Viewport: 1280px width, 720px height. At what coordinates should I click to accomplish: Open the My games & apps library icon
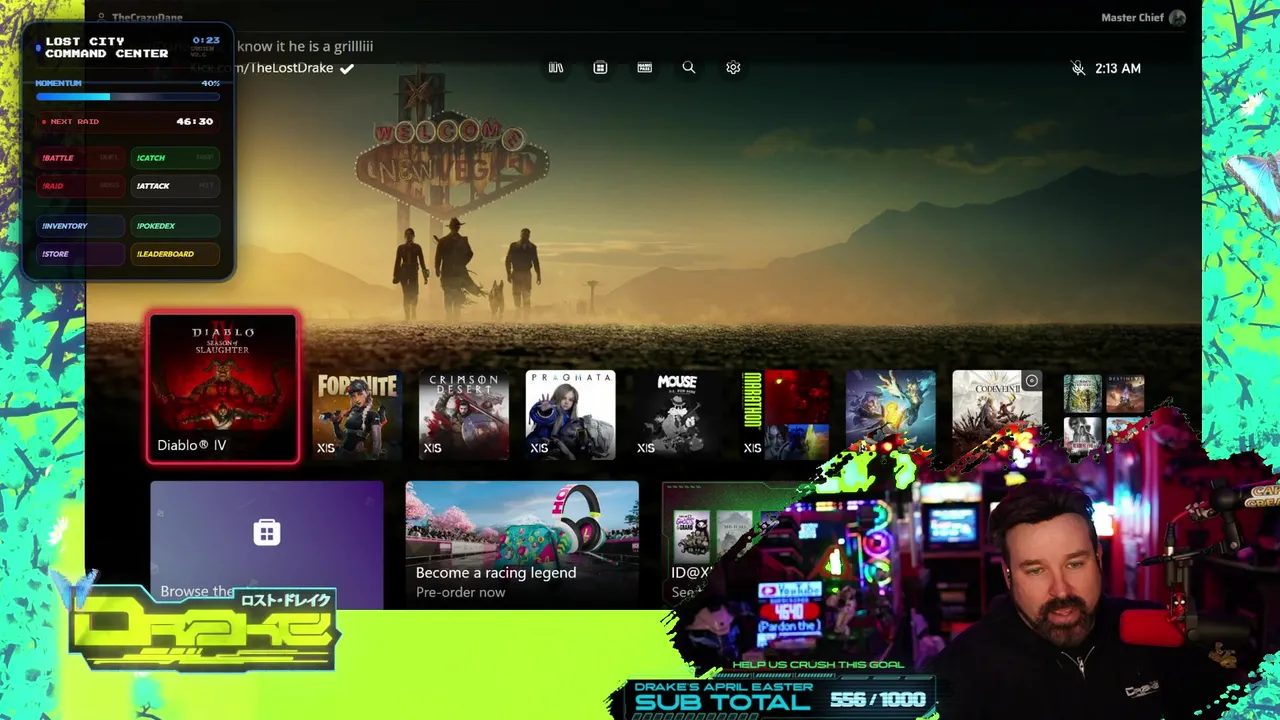tap(556, 68)
